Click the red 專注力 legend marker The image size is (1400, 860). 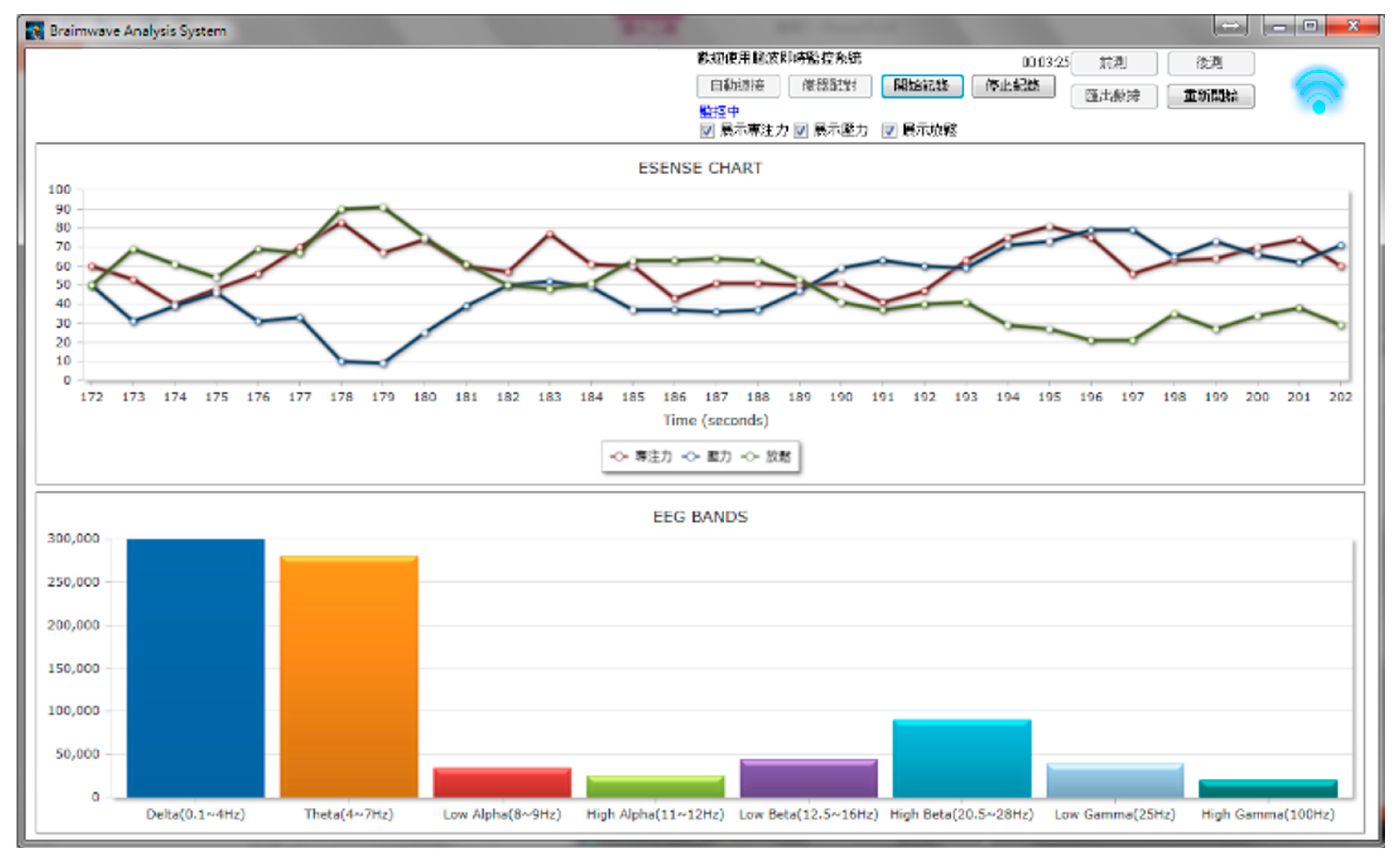coord(619,456)
